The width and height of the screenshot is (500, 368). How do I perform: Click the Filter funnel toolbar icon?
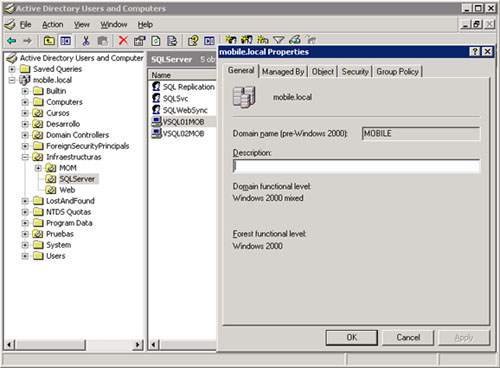click(279, 40)
